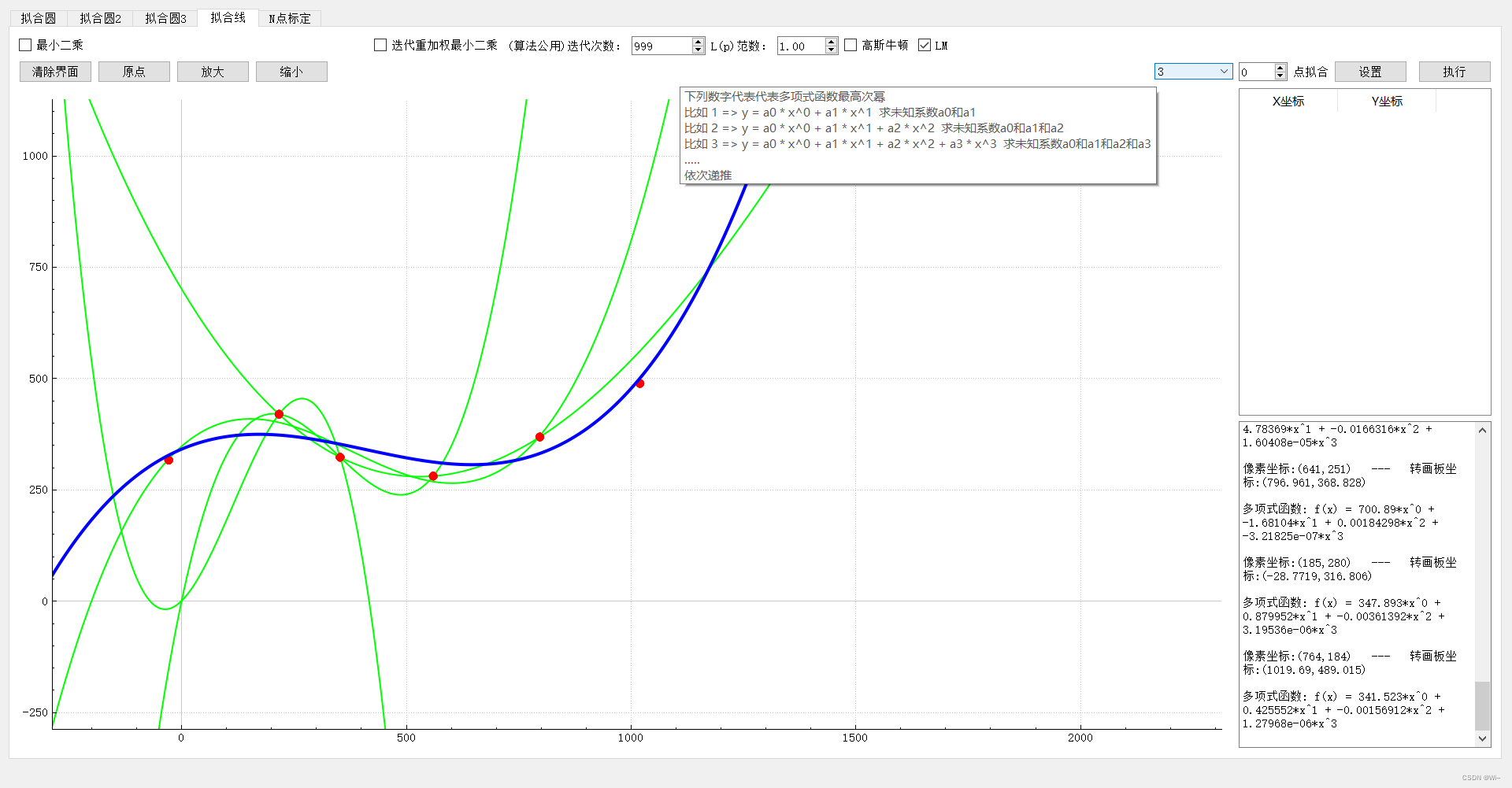Screen dimensions: 1512x788
Task: Select the 拟合线 tab
Action: pyautogui.click(x=228, y=17)
